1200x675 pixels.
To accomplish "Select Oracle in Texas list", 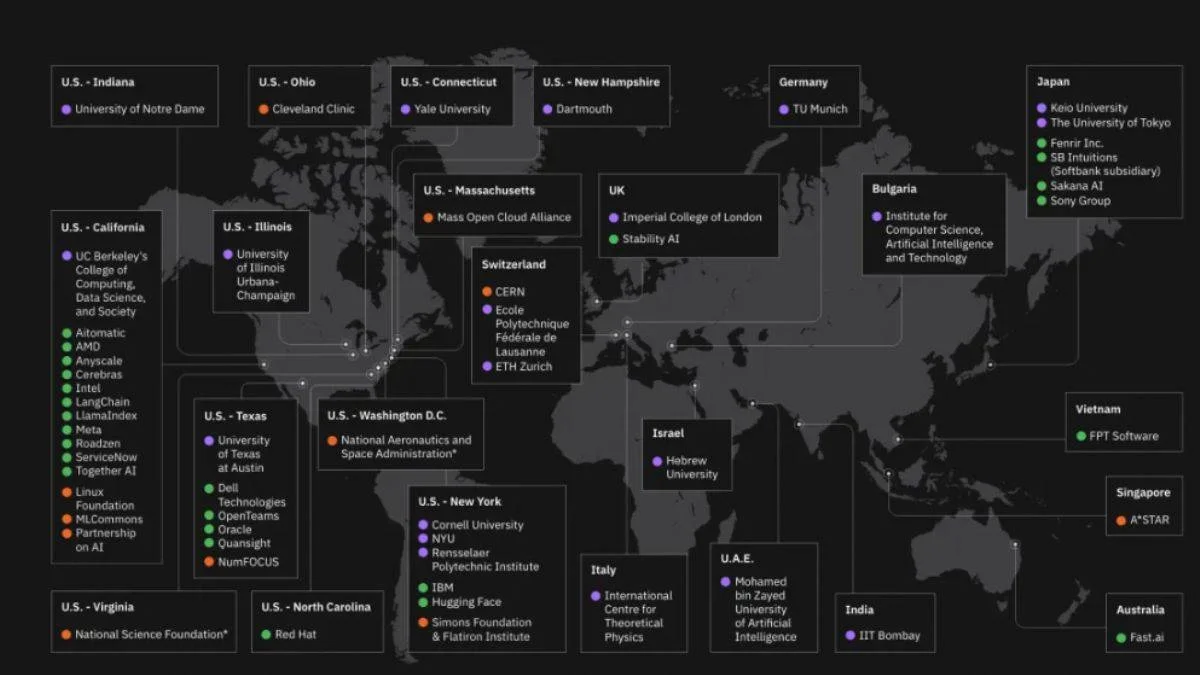I will 228,530.
